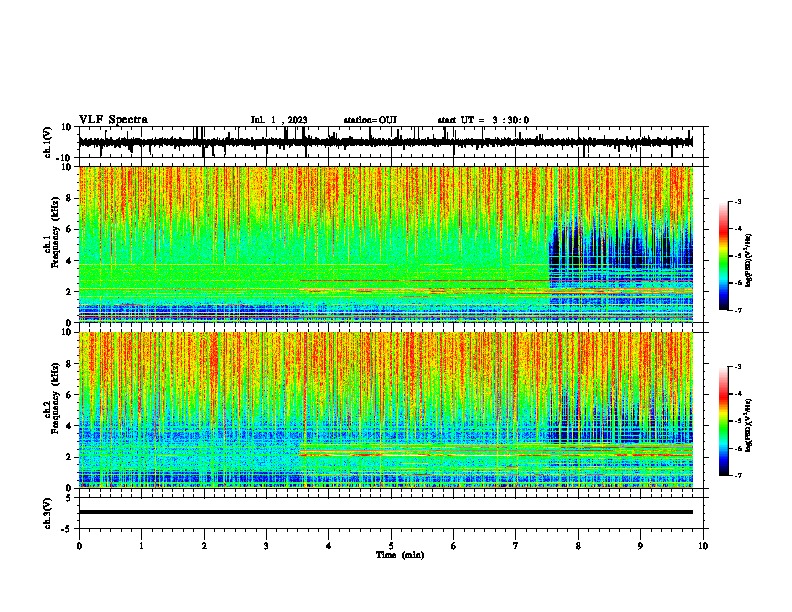
Task: Select the date text "Jul 1, 2023"
Action: [279, 120]
